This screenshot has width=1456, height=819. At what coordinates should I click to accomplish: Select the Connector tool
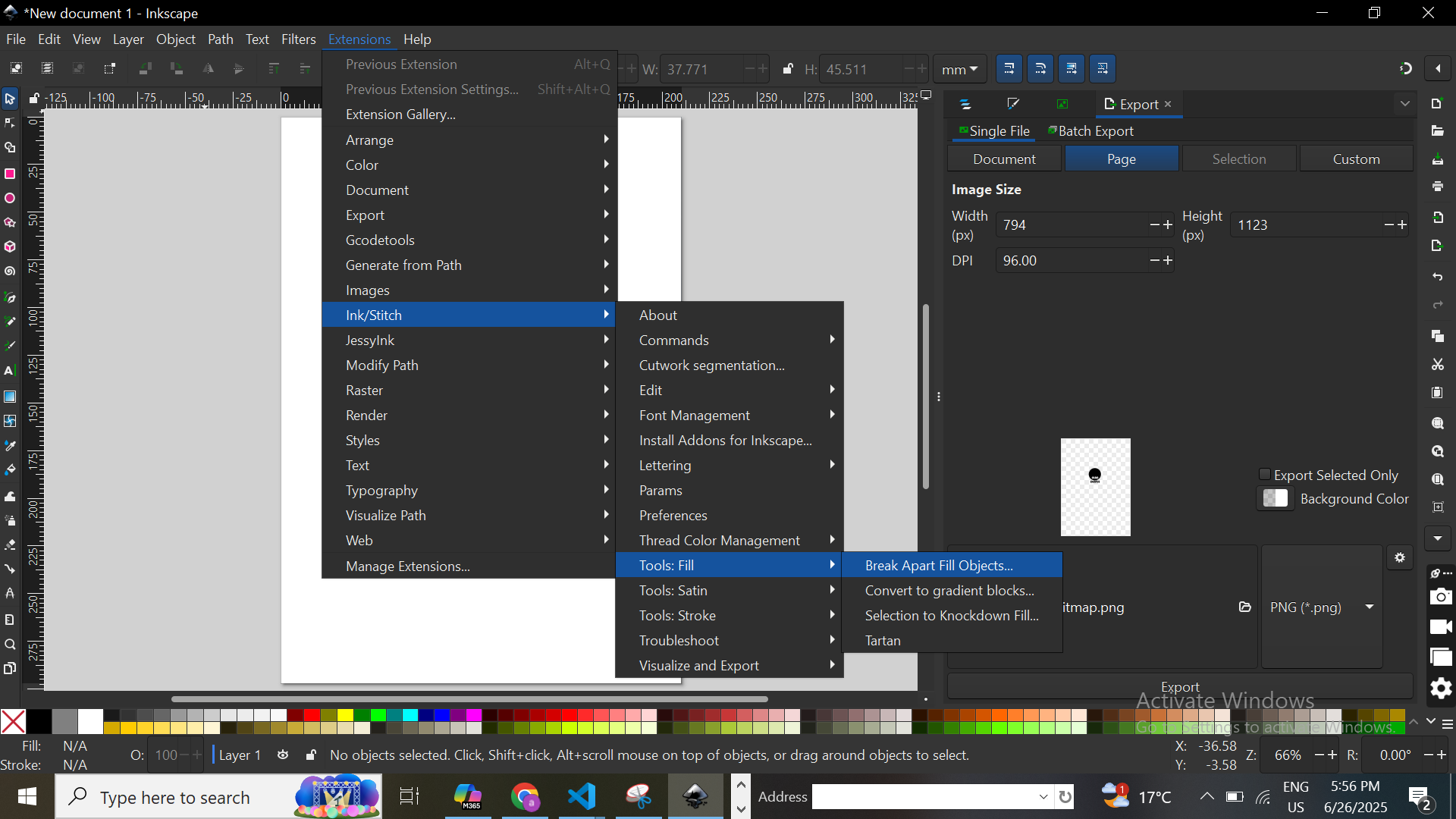10,570
